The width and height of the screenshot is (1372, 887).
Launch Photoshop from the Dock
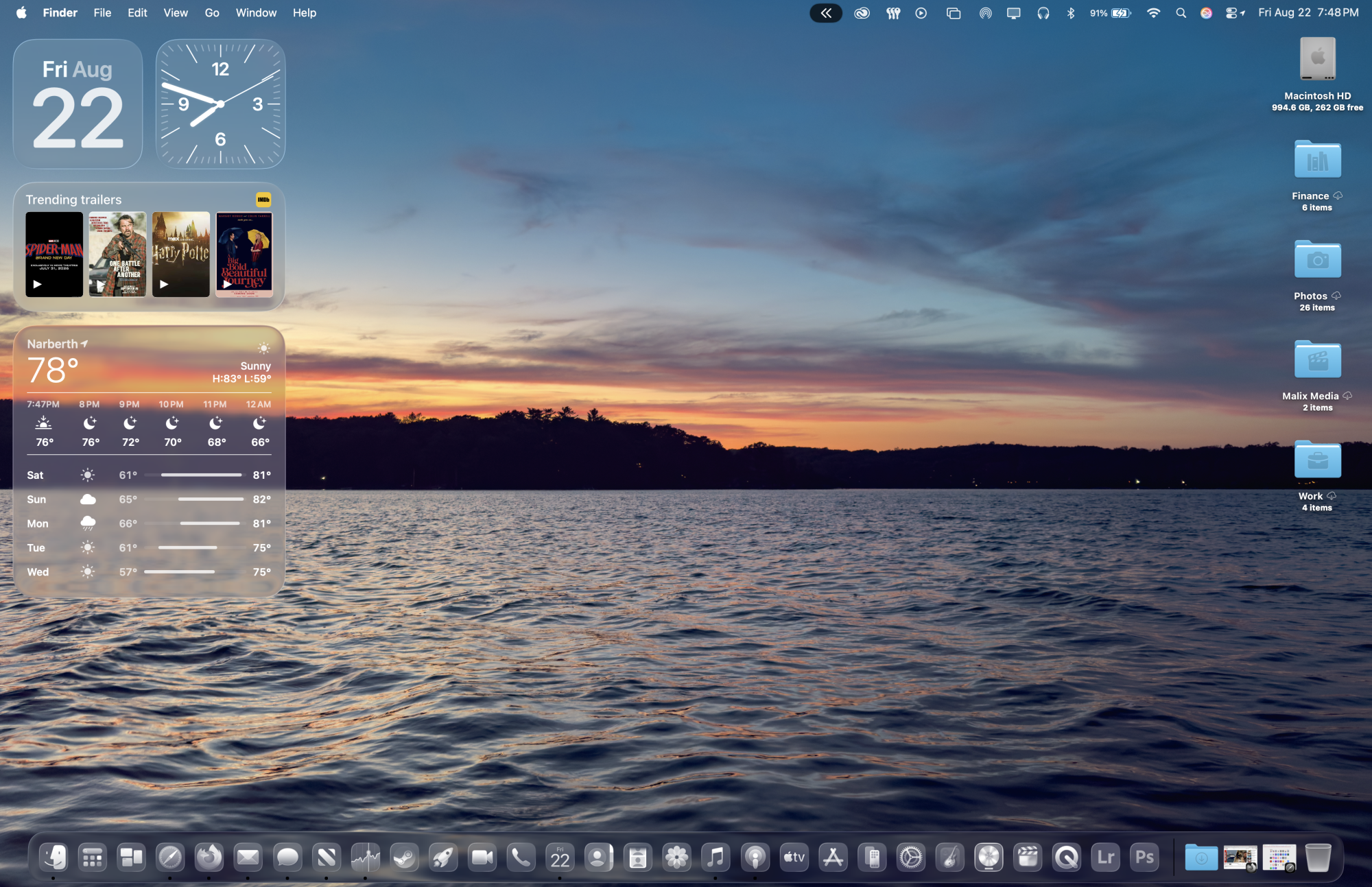tap(1144, 857)
